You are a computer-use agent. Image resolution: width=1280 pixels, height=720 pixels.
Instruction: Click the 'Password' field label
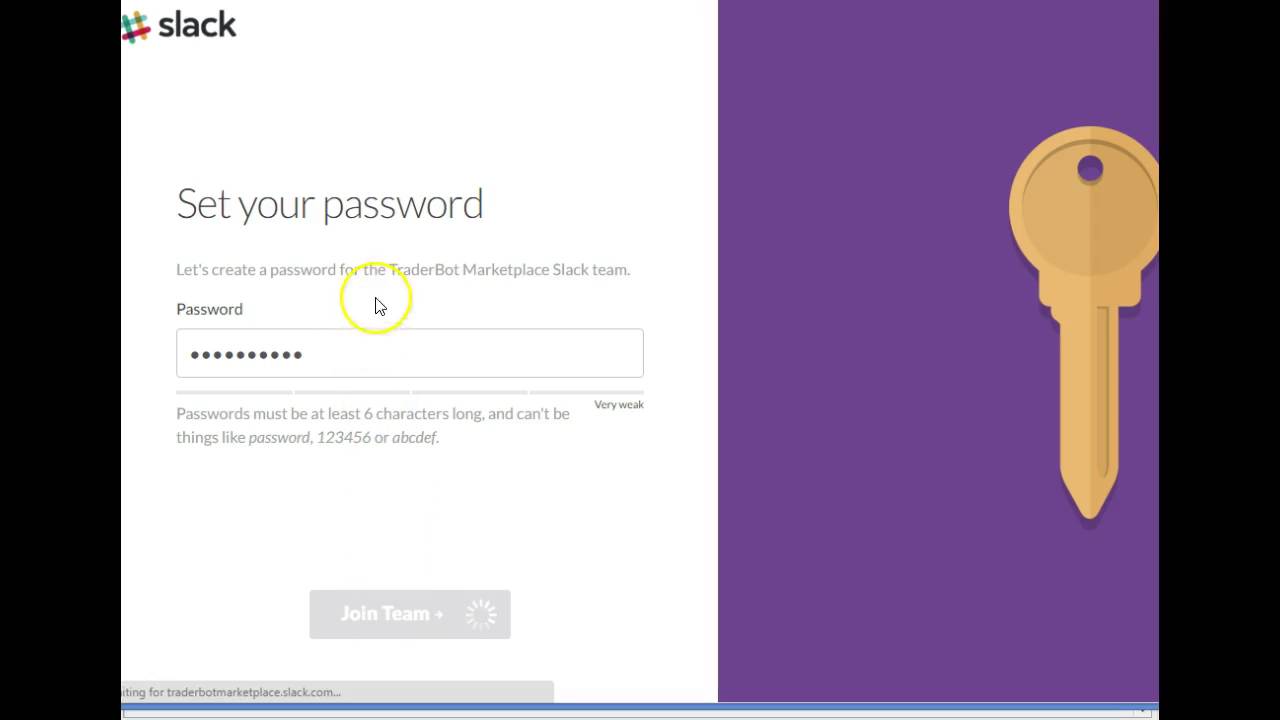click(x=209, y=309)
